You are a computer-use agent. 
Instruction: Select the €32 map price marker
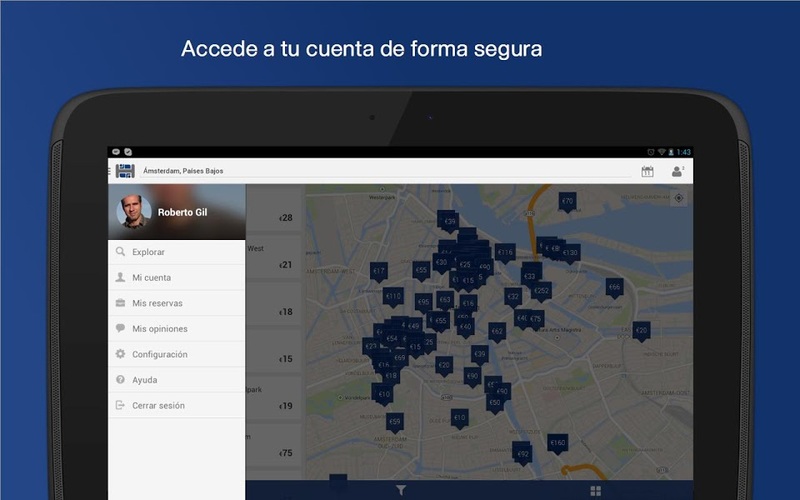point(513,297)
